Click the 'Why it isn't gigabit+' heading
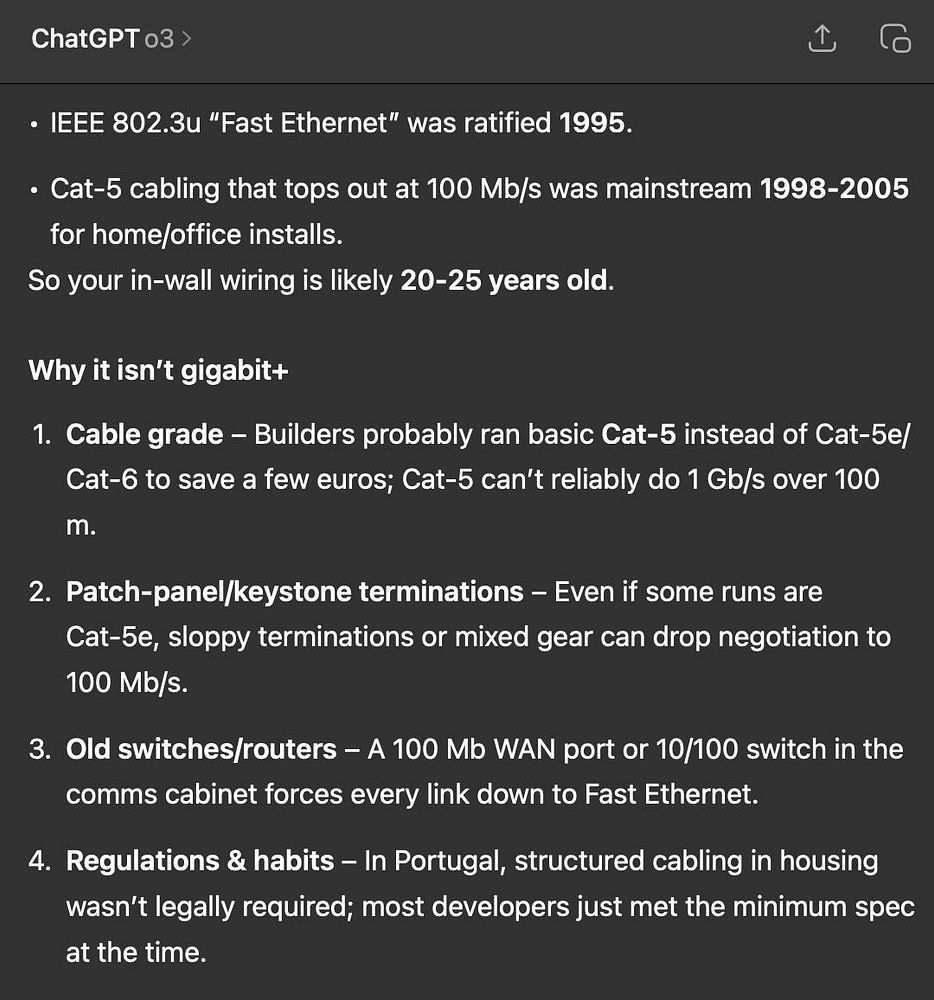The image size is (934, 1000). click(x=158, y=371)
